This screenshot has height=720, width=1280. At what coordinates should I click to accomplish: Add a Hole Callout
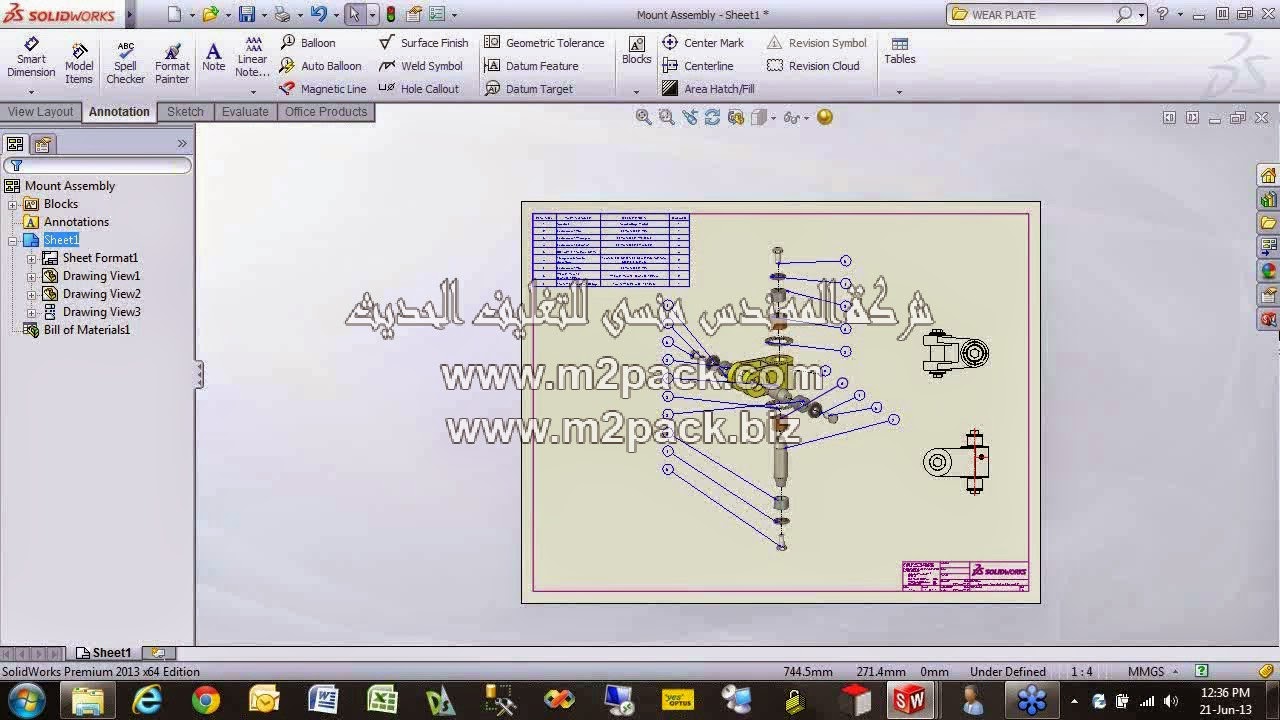click(x=419, y=89)
